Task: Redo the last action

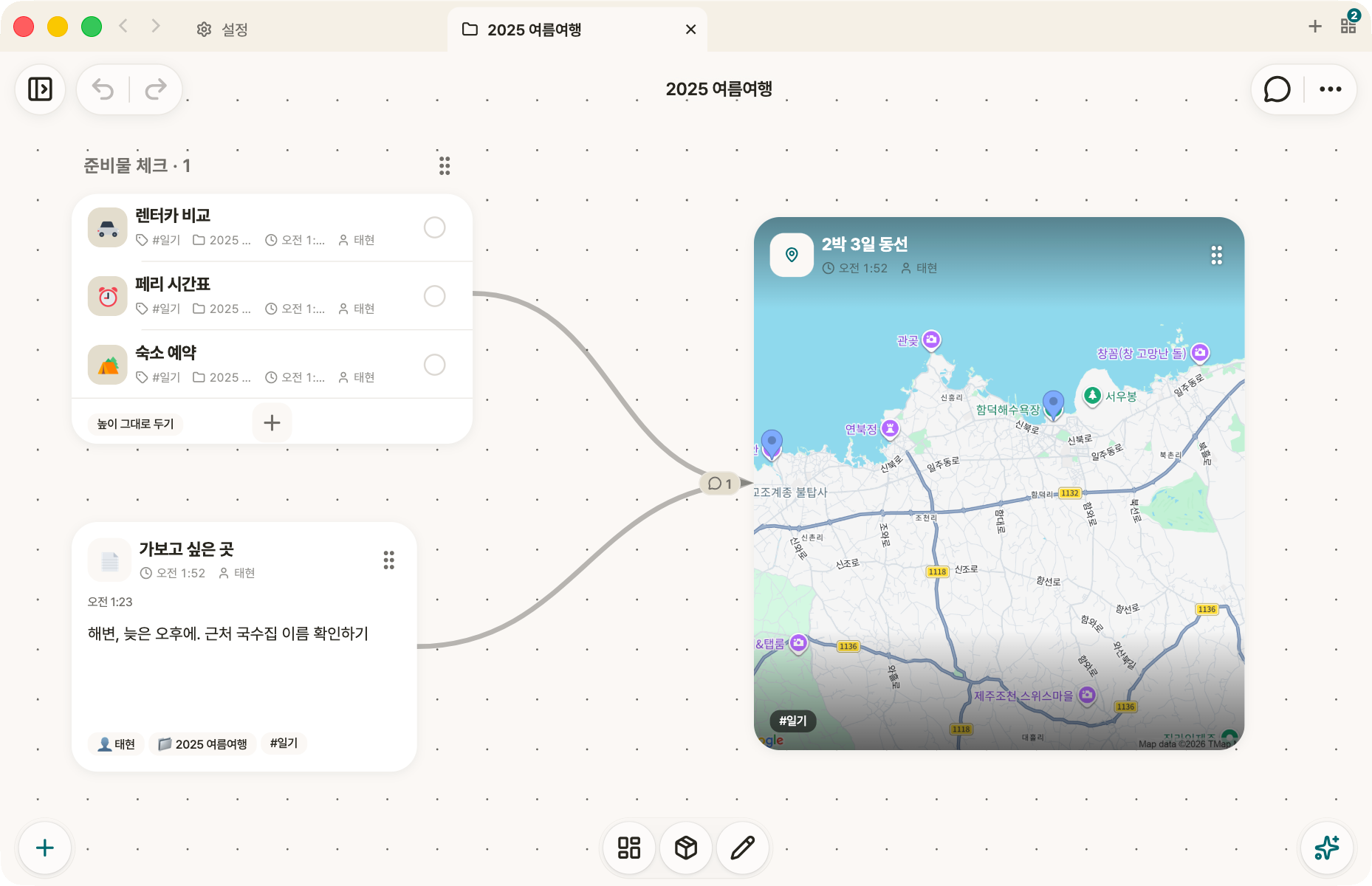Action: tap(156, 89)
